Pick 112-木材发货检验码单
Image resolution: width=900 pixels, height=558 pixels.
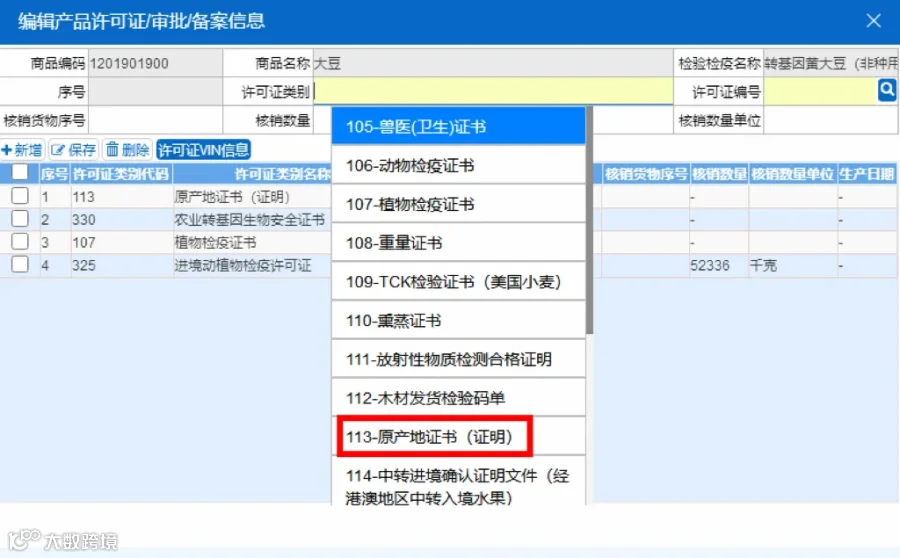pyautogui.click(x=458, y=398)
